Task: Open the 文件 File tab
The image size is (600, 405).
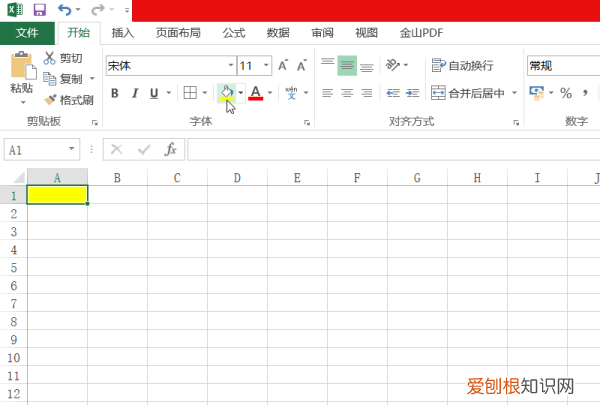Action: click(x=27, y=33)
